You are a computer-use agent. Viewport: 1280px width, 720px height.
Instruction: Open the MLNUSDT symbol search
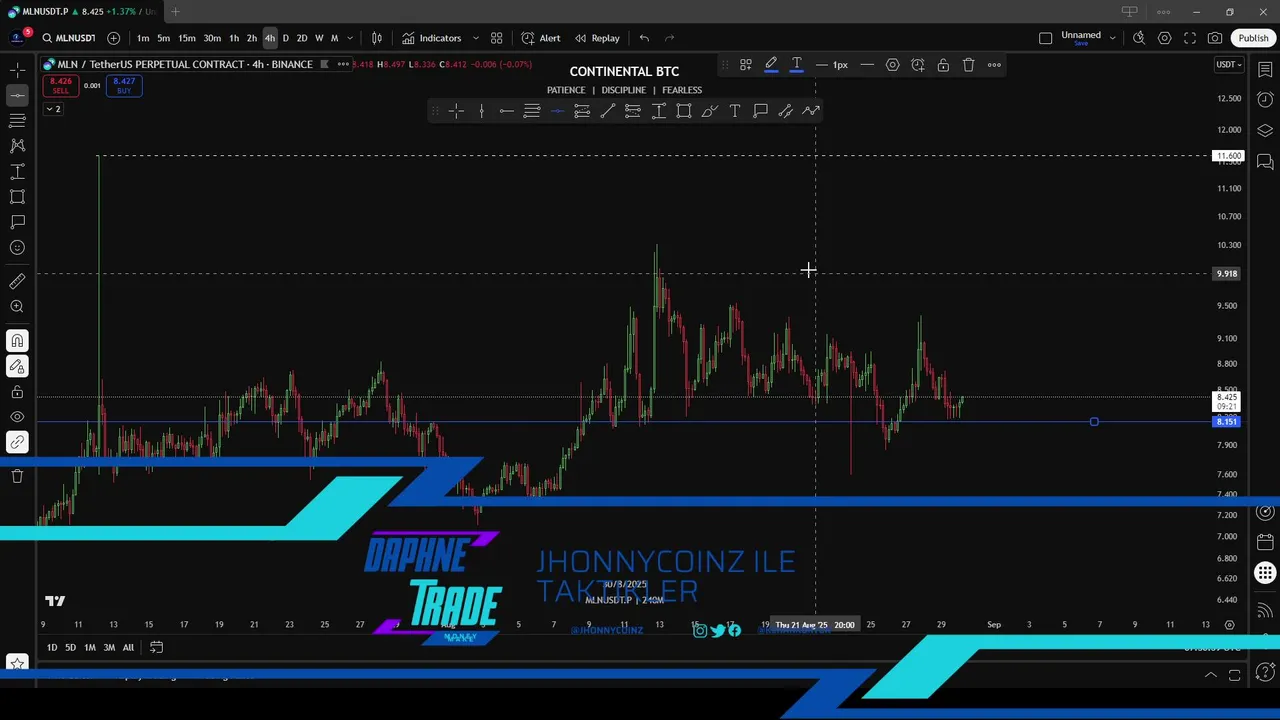tap(68, 38)
